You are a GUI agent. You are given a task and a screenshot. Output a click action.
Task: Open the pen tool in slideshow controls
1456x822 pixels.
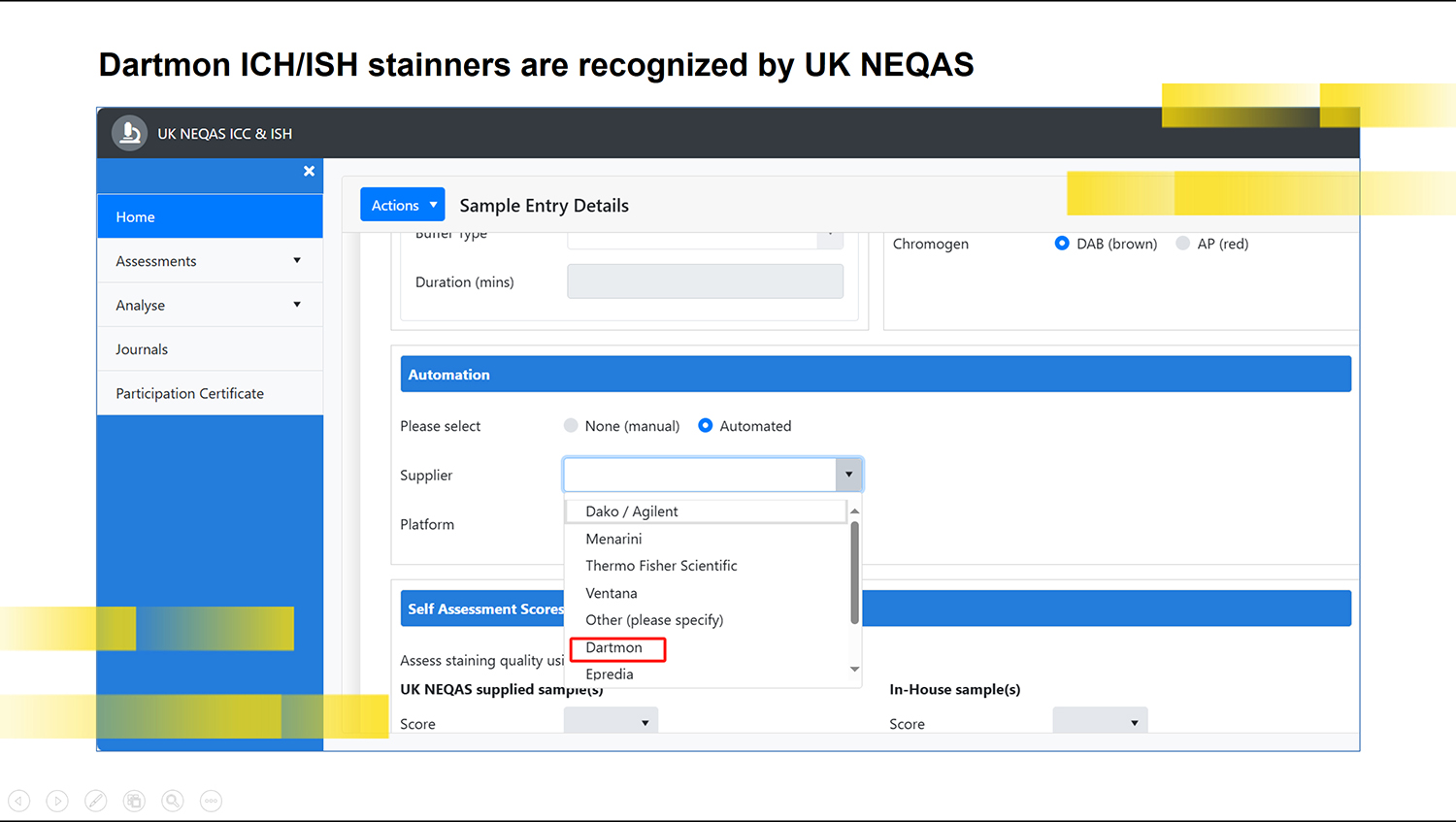tap(95, 801)
